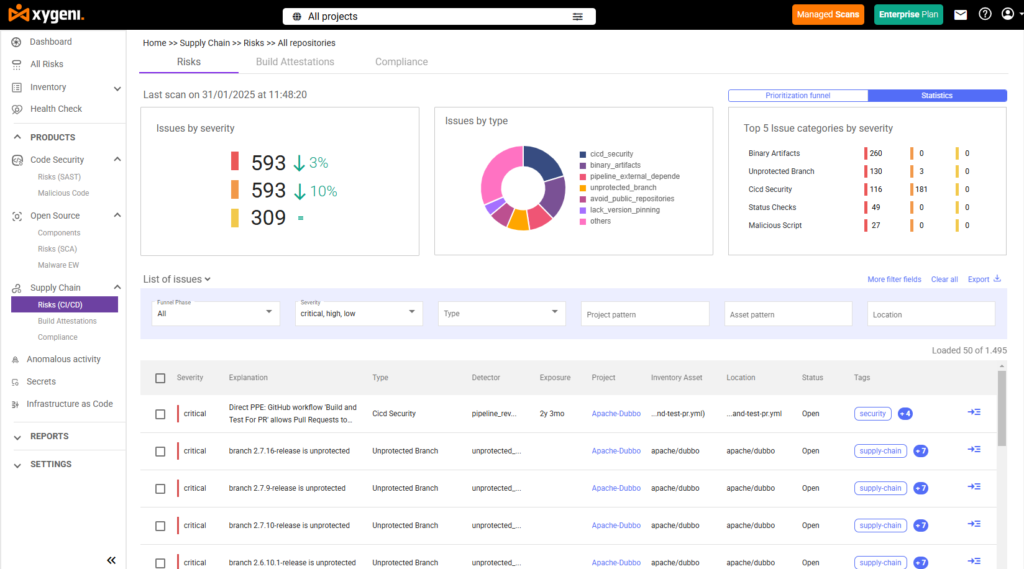Open the Severity filter dropdown
This screenshot has width=1024, height=569.
click(358, 313)
